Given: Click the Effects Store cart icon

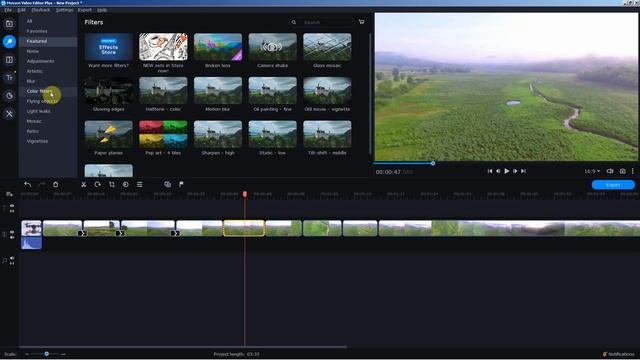Looking at the screenshot, I should tap(361, 22).
